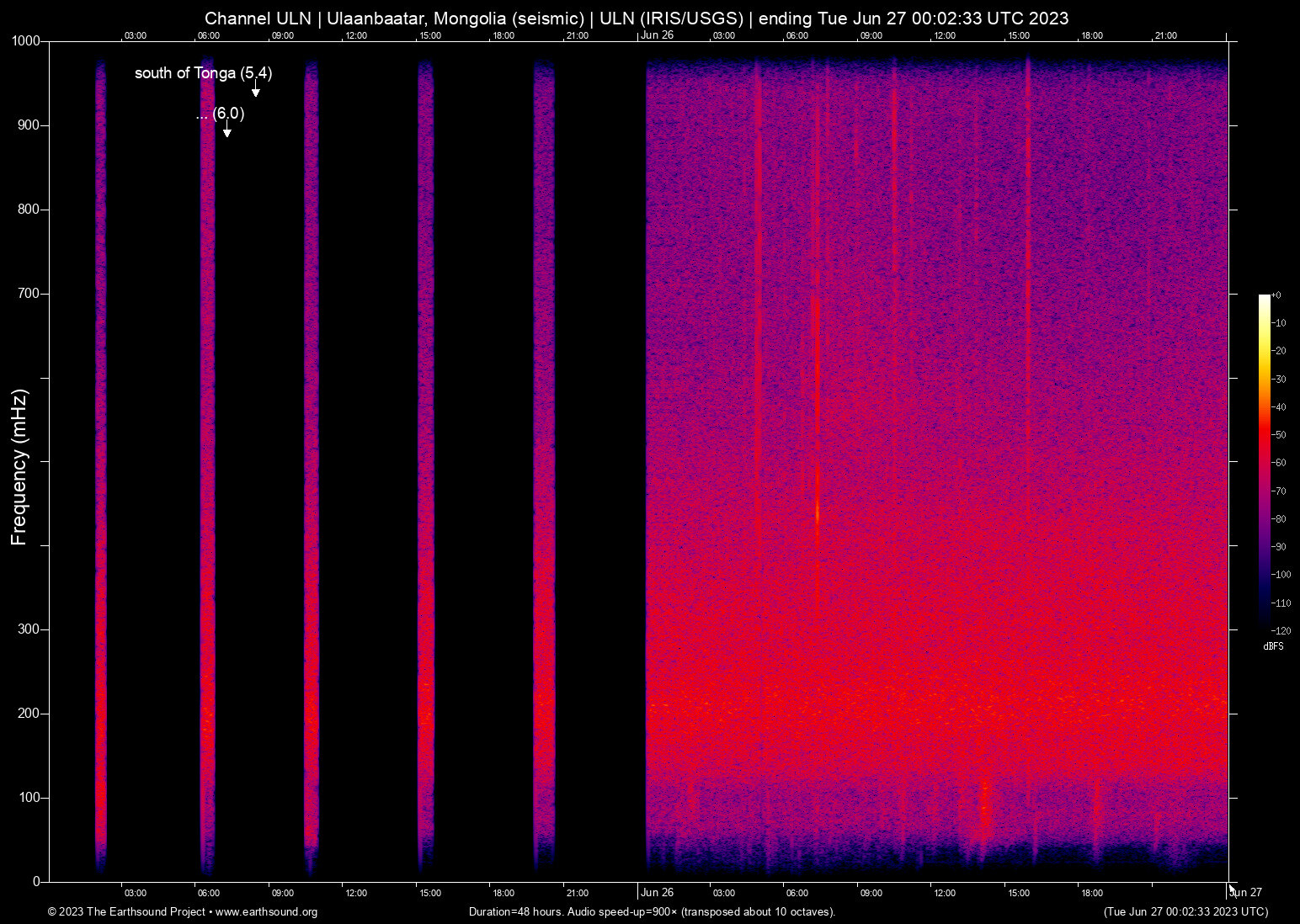1300x924 pixels.
Task: Select the 'Jun 26' date label on bottom axis
Action: coord(656,893)
